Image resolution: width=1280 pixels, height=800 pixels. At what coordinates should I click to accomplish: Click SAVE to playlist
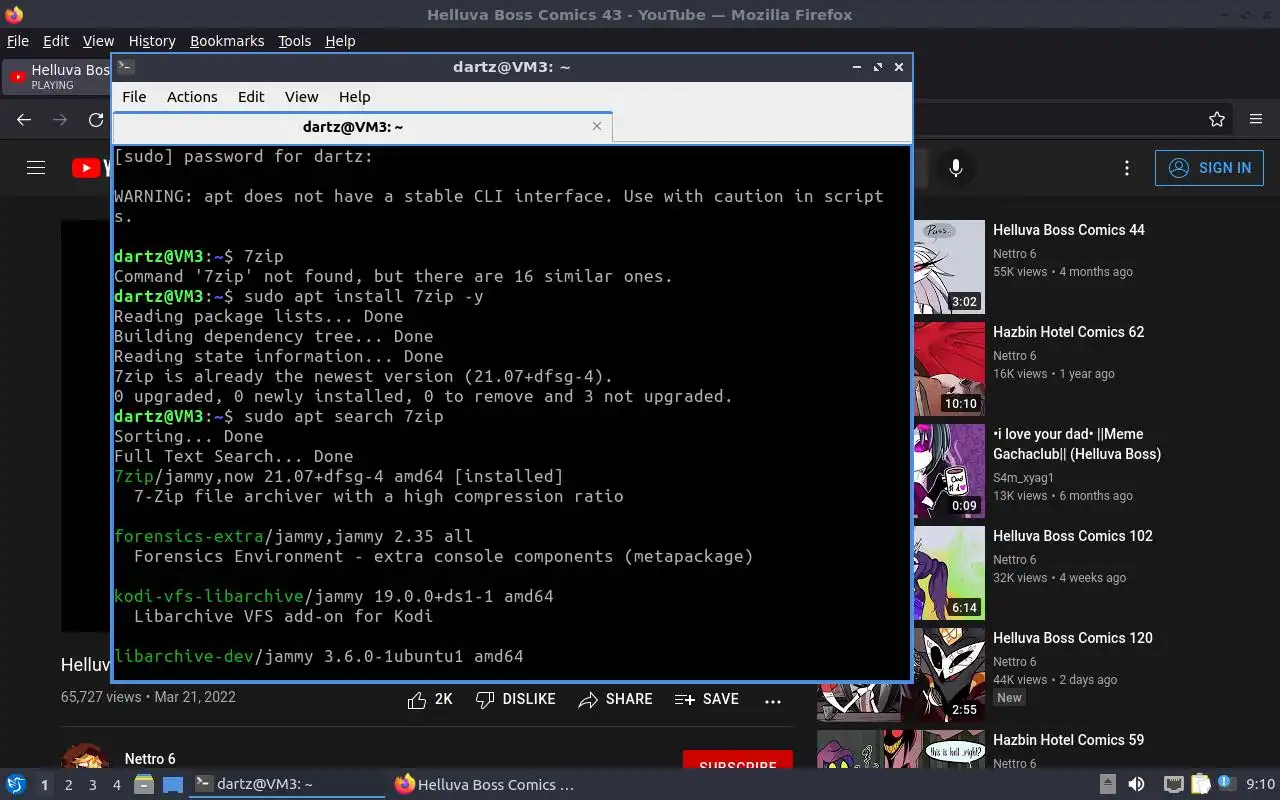707,700
